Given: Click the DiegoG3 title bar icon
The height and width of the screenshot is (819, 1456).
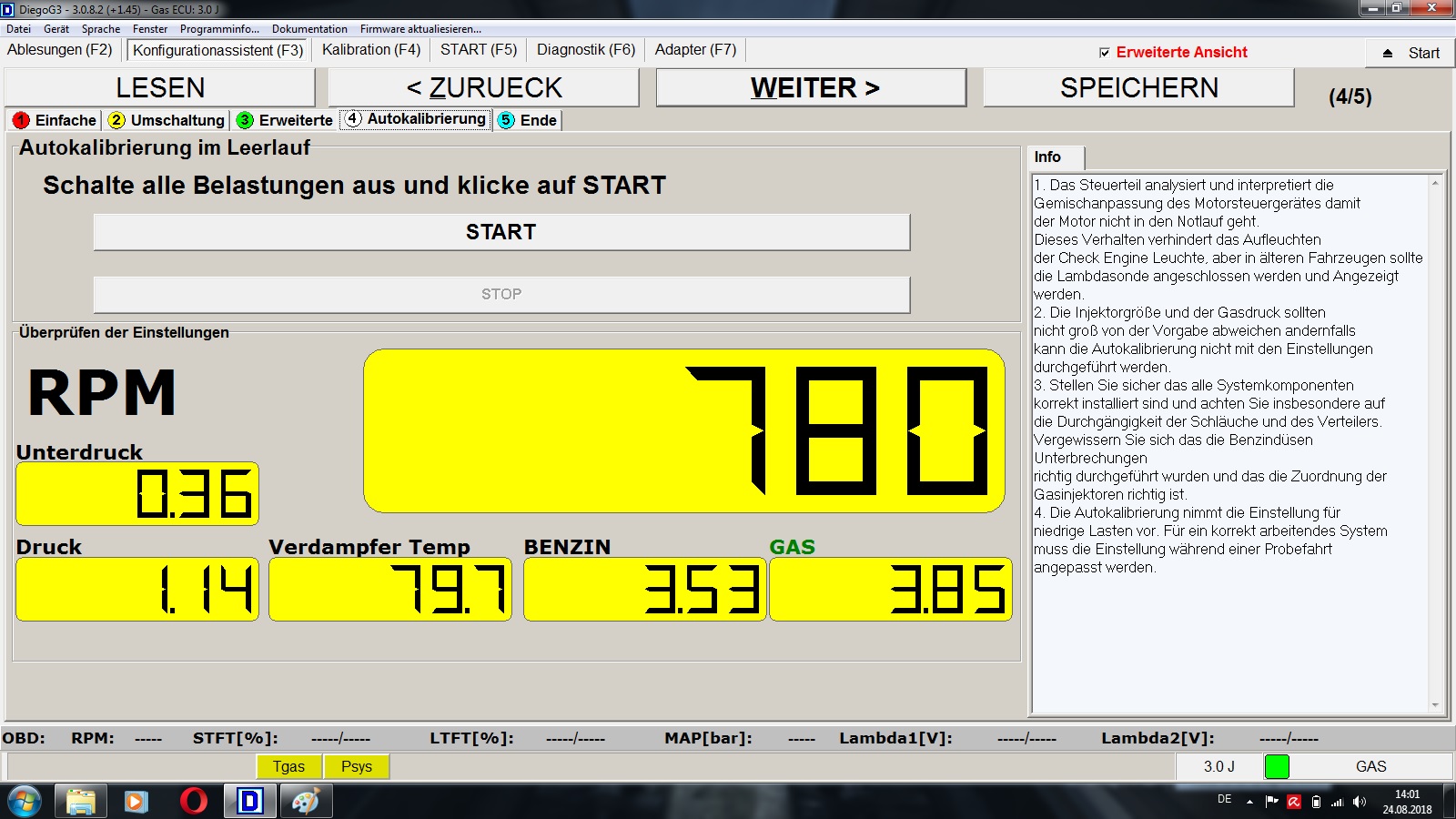Looking at the screenshot, I should click(8, 9).
